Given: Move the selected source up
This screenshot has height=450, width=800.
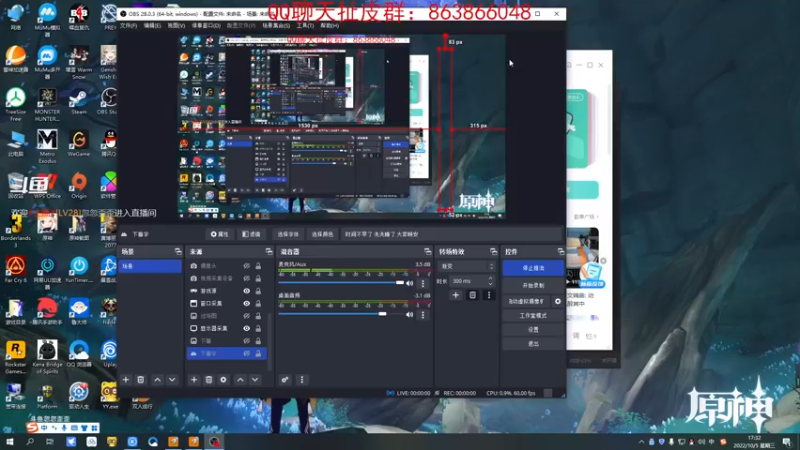Looking at the screenshot, I should coord(240,380).
